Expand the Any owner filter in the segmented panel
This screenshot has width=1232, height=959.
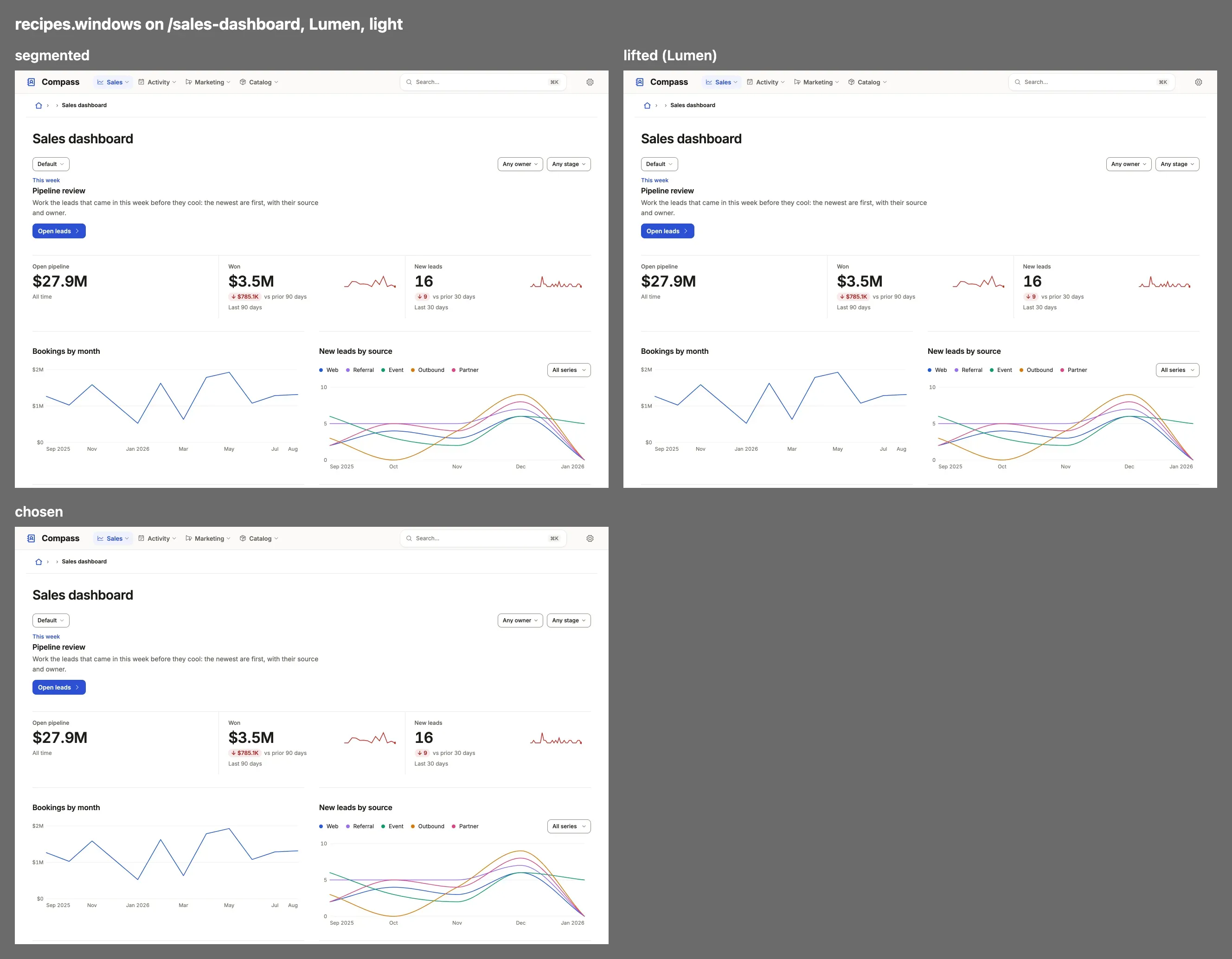[x=520, y=164]
